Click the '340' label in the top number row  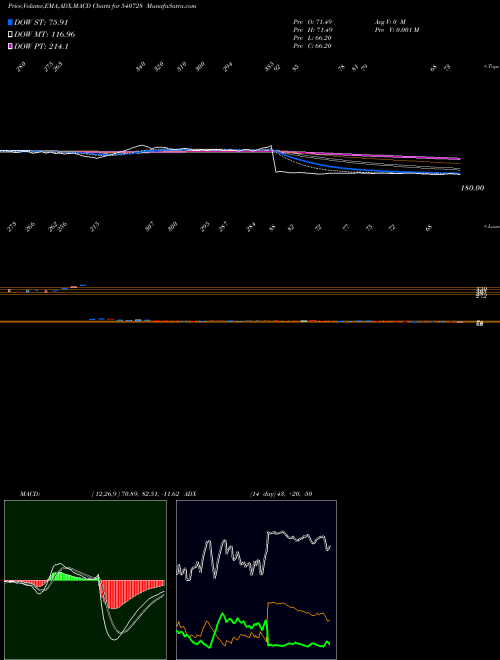click(x=141, y=66)
